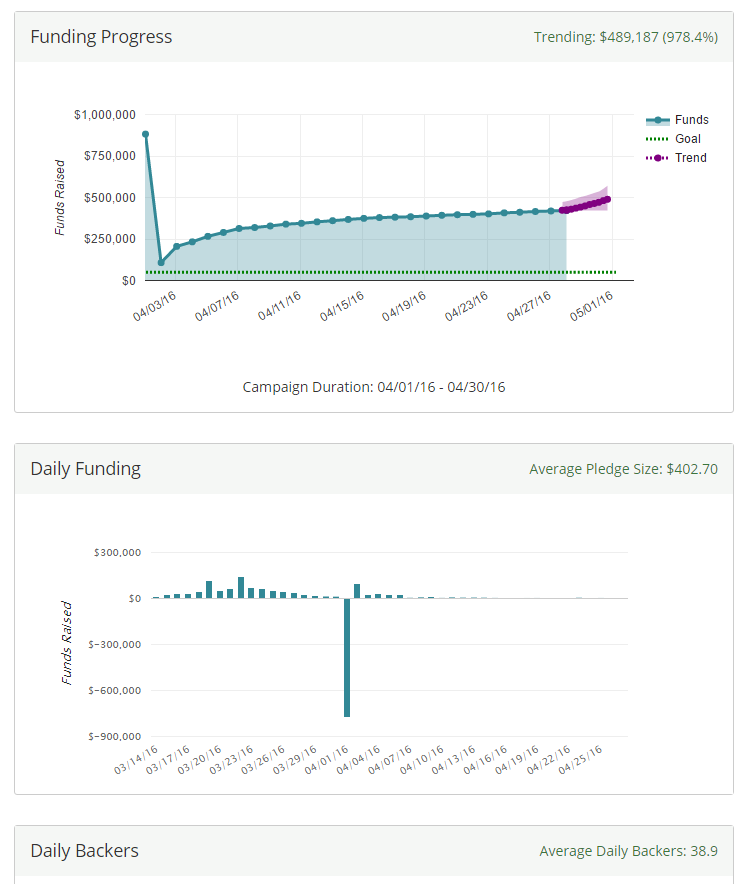The image size is (745, 884).
Task: Click the Average Pledge Size $402.70 text
Action: (x=623, y=469)
